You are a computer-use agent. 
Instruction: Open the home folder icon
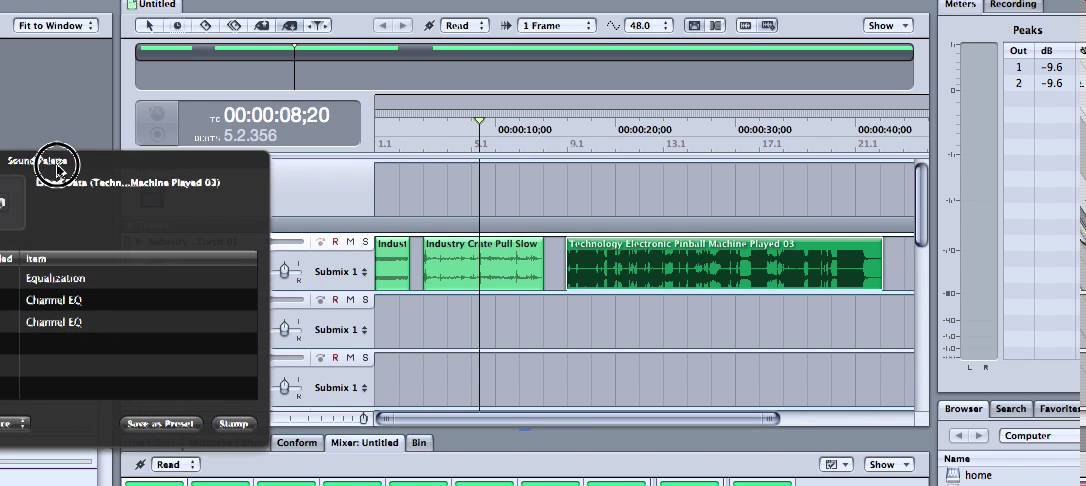[x=954, y=475]
